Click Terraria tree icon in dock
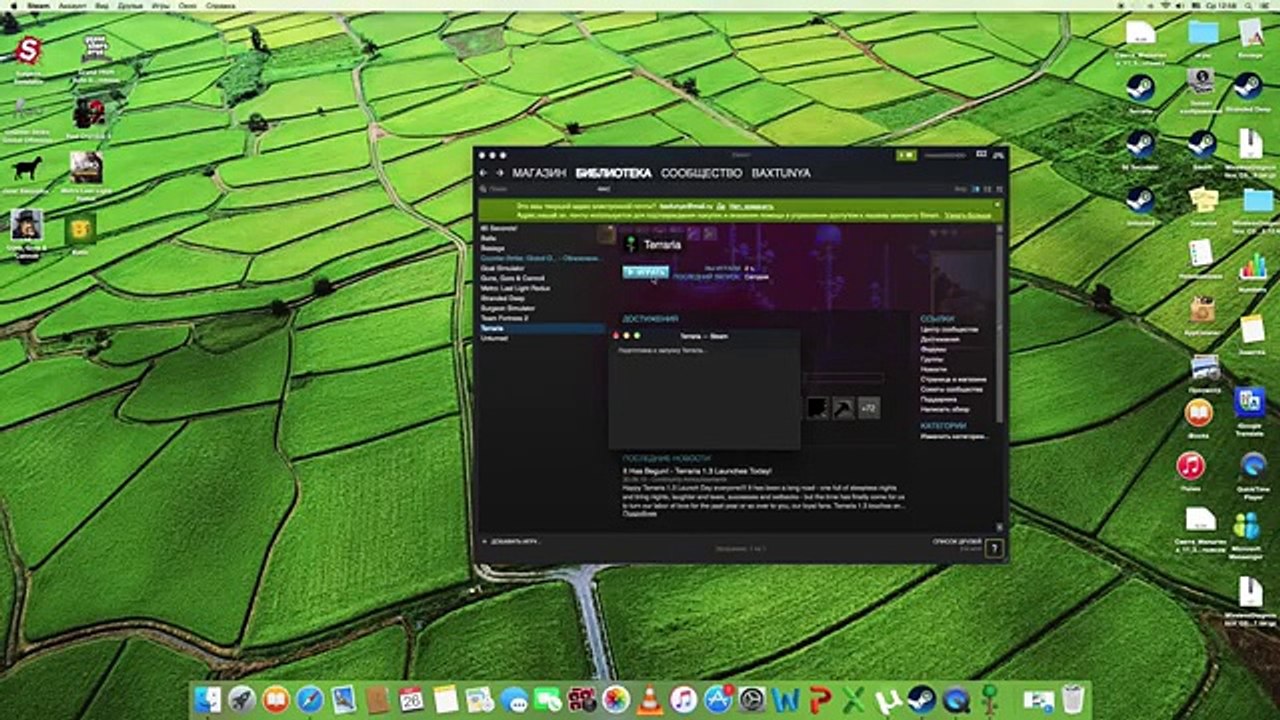1280x720 pixels. 989,699
